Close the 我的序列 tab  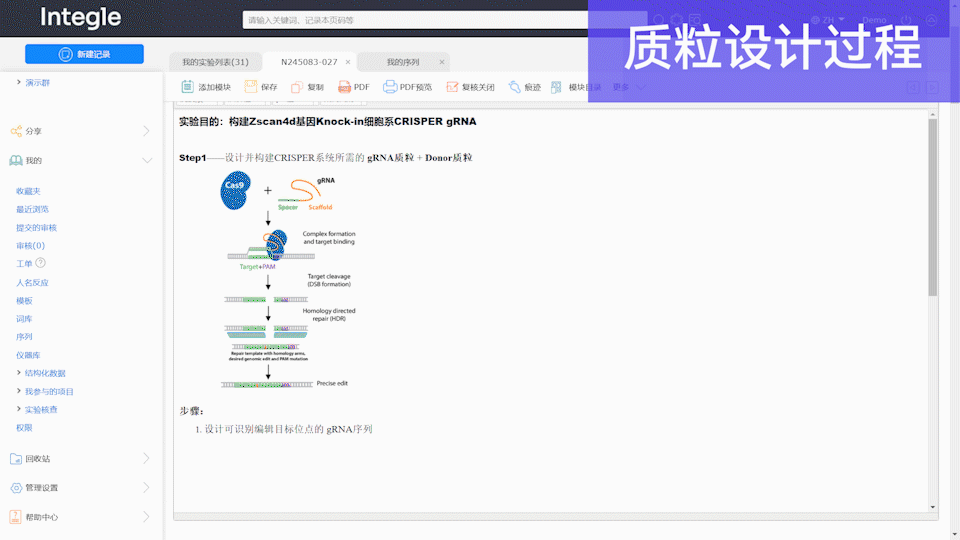click(x=441, y=62)
